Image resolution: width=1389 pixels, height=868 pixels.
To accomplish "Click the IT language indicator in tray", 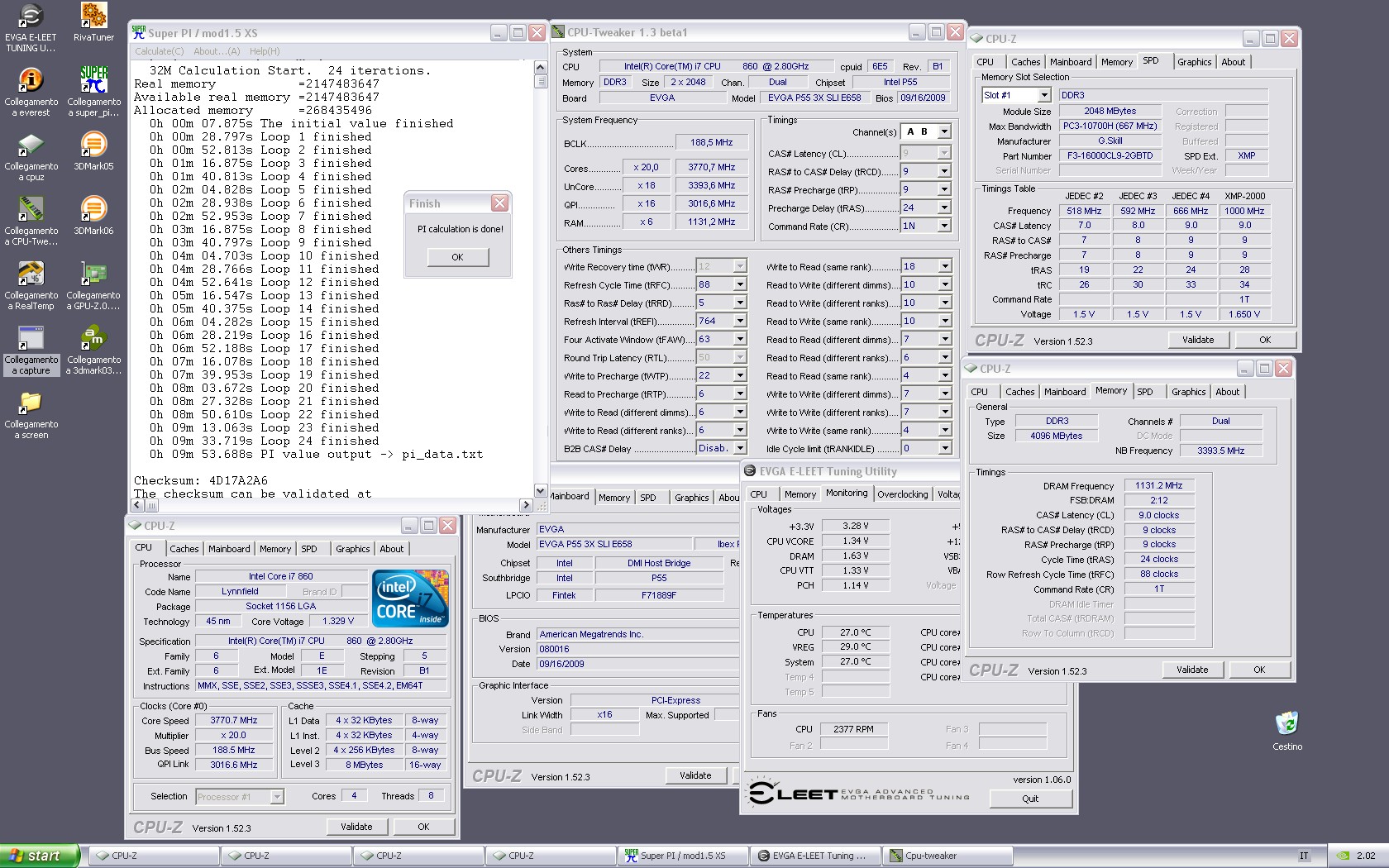I will pyautogui.click(x=1304, y=856).
